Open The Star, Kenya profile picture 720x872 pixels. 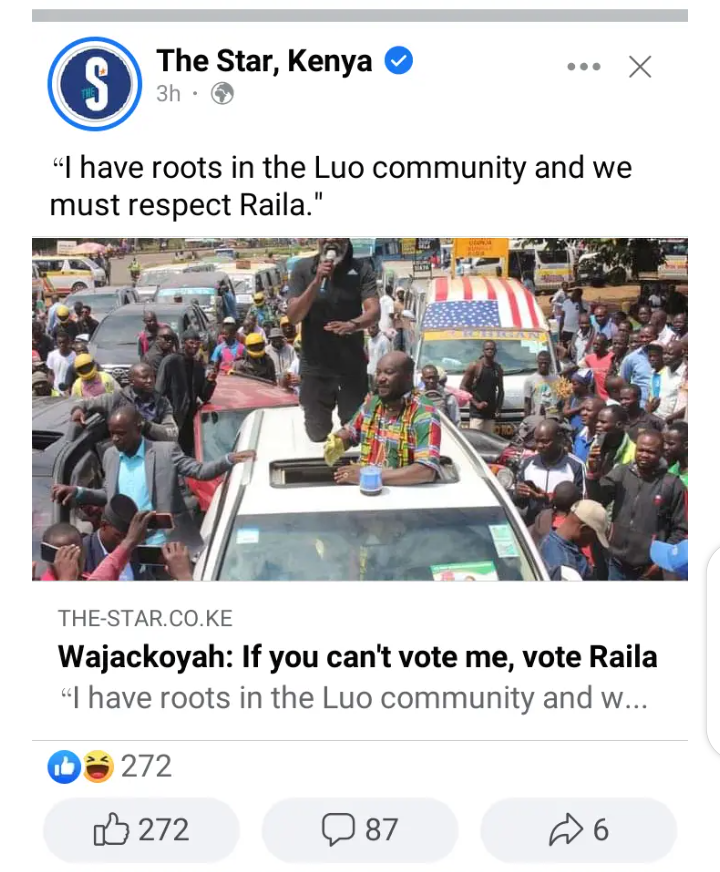95,84
